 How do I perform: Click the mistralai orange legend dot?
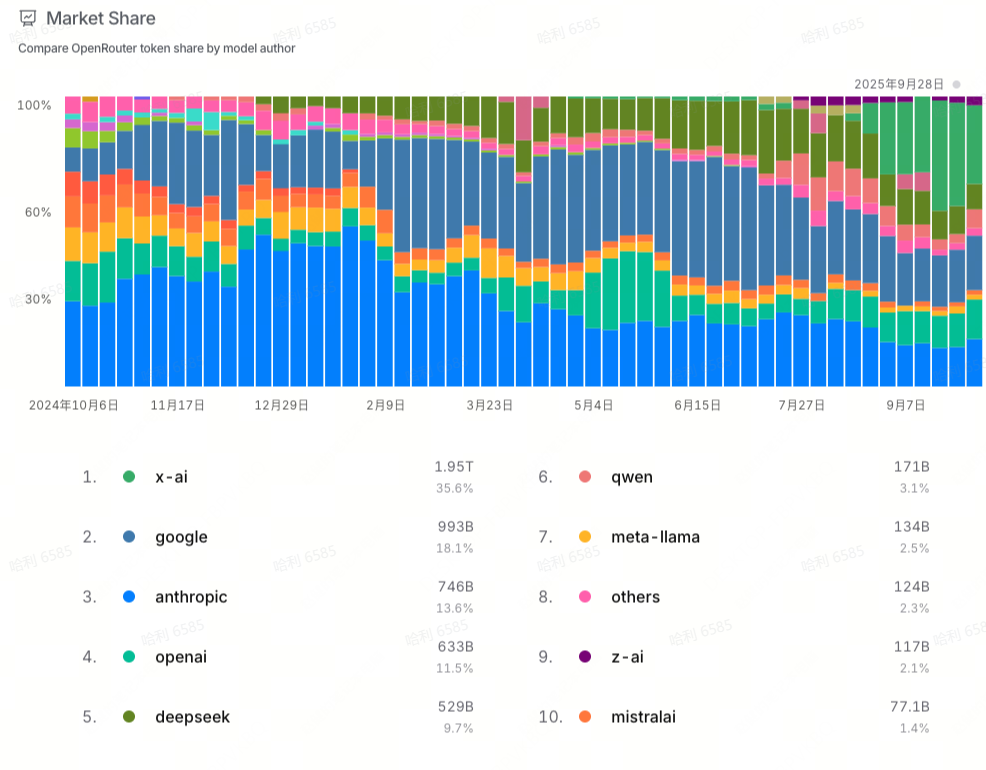tap(585, 717)
